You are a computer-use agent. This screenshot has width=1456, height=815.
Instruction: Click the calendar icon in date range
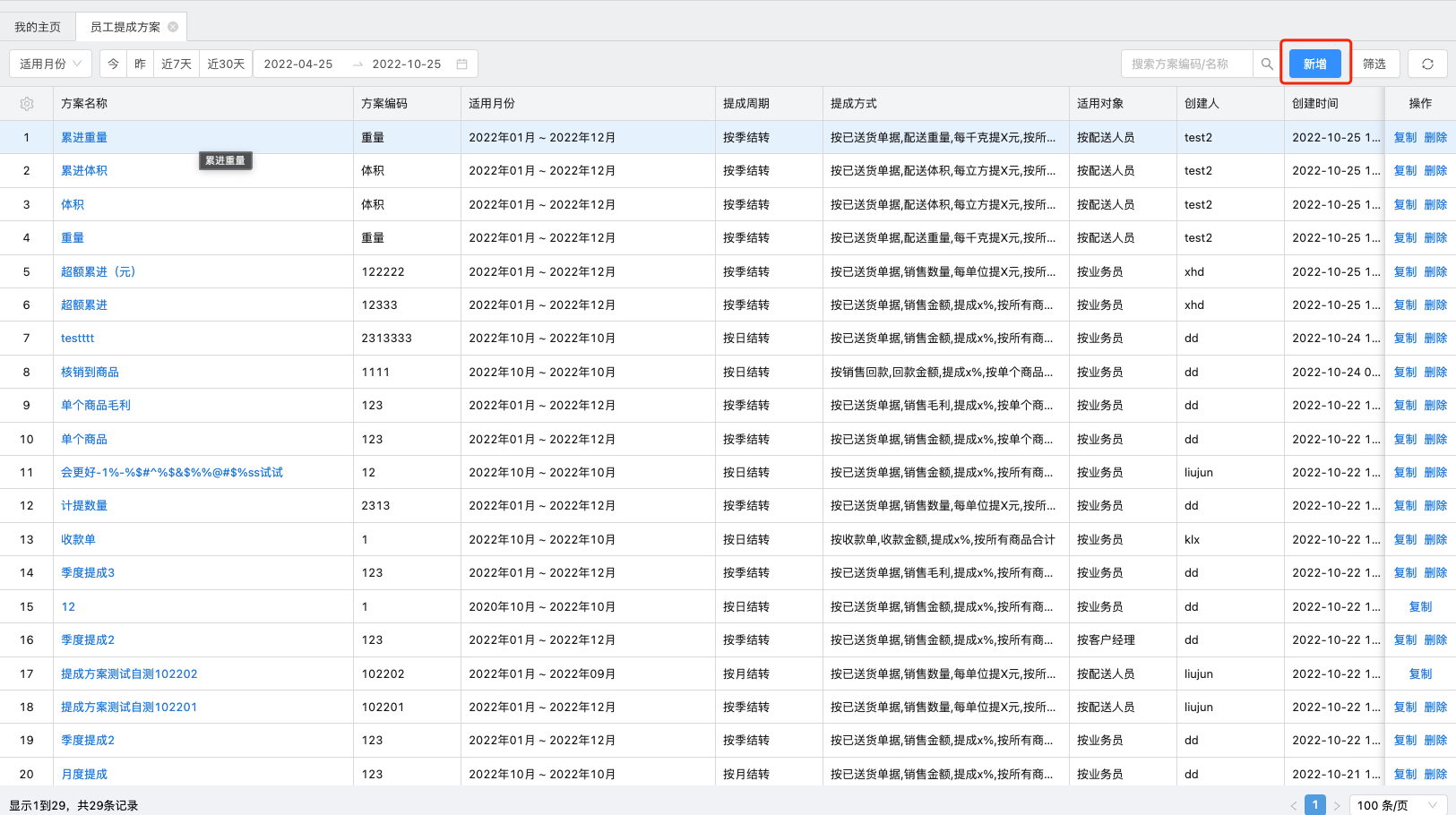click(x=462, y=64)
